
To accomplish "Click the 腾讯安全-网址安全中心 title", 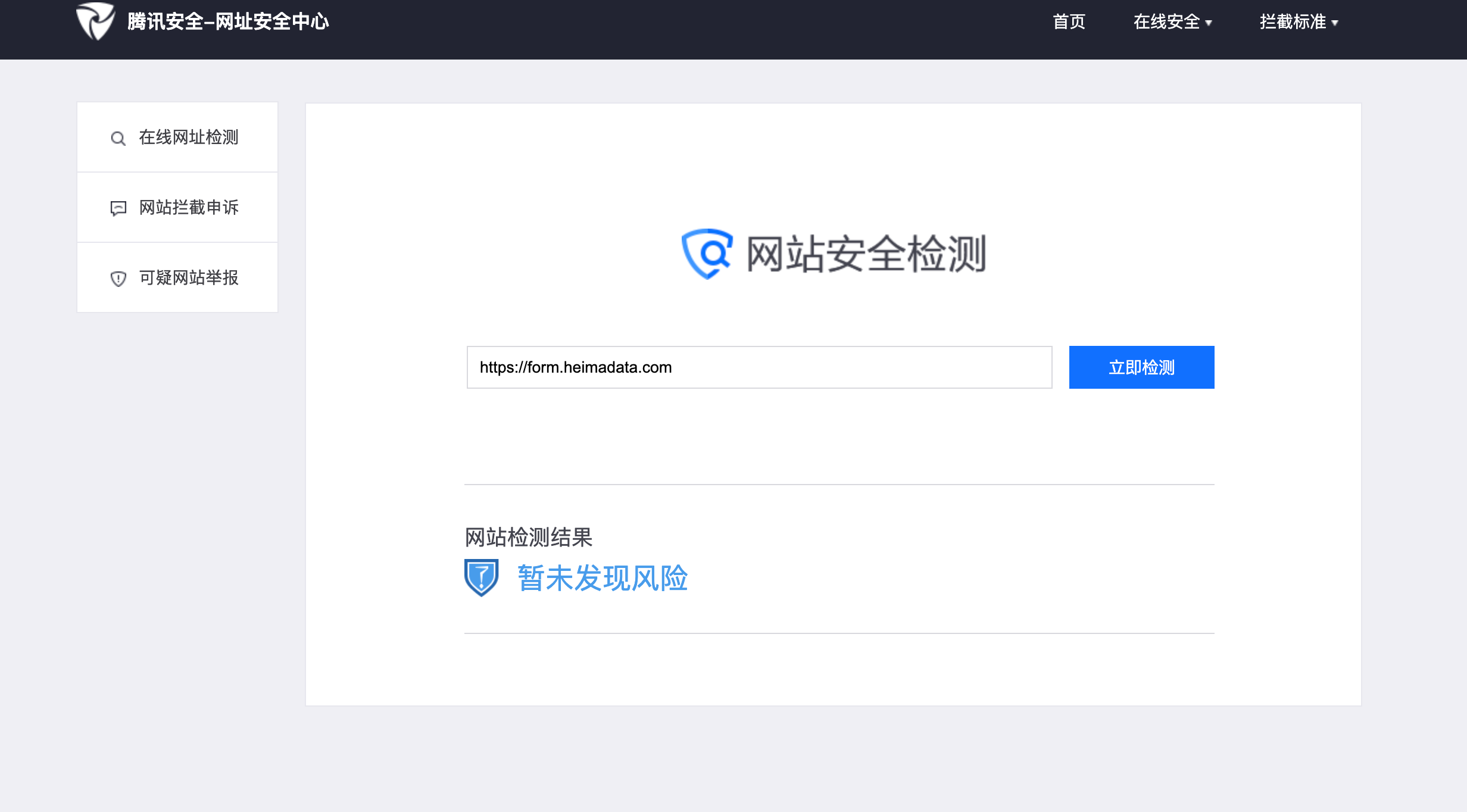I will 228,22.
